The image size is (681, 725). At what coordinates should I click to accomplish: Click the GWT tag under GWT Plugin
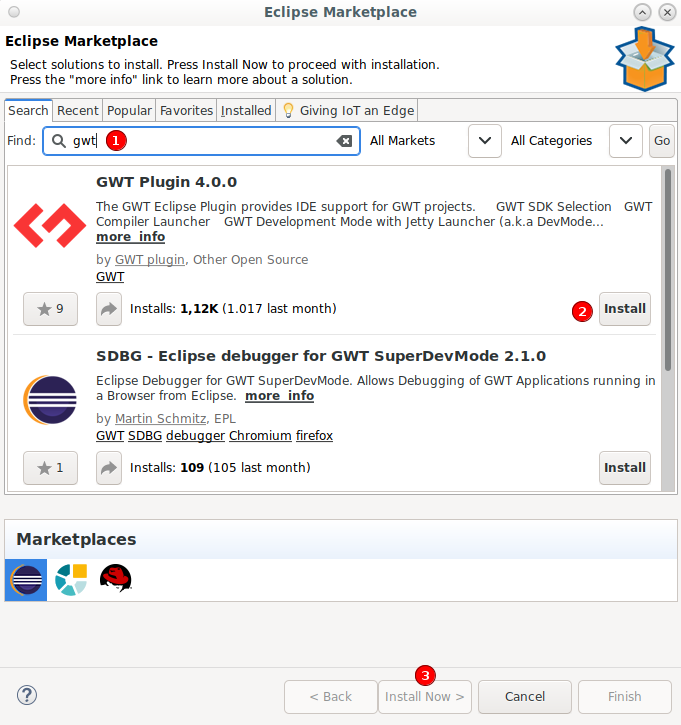click(110, 277)
